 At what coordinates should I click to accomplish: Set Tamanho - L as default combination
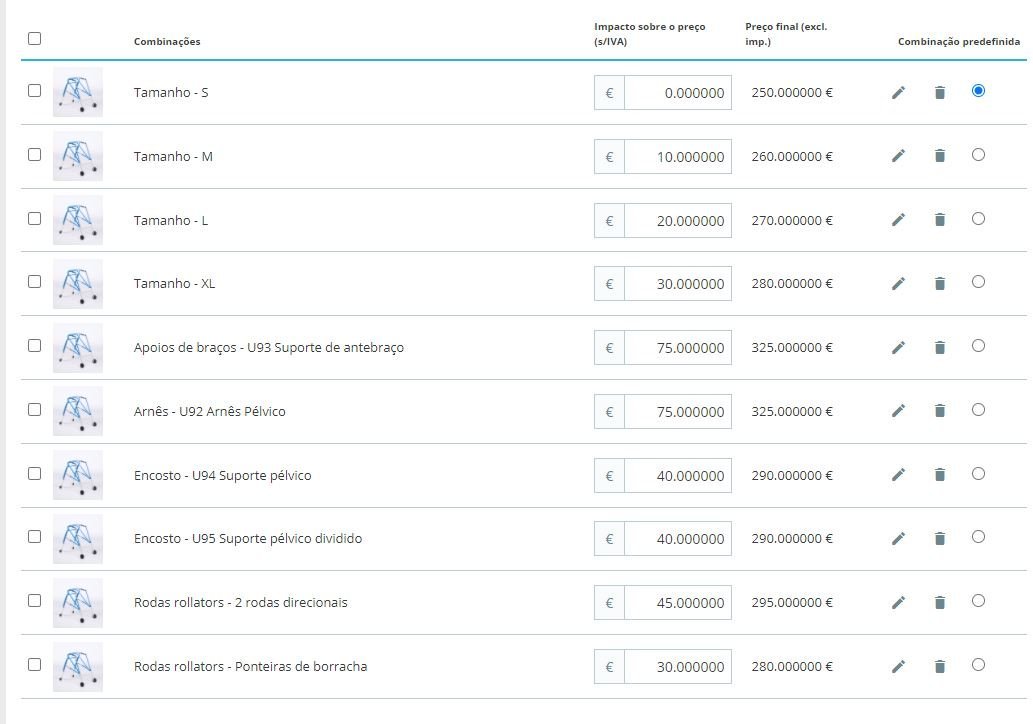[978, 218]
